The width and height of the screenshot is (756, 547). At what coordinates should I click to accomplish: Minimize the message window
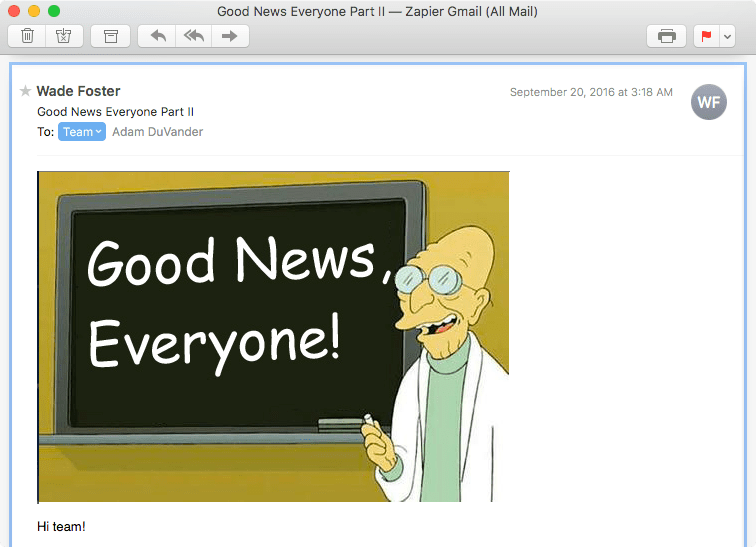(34, 11)
